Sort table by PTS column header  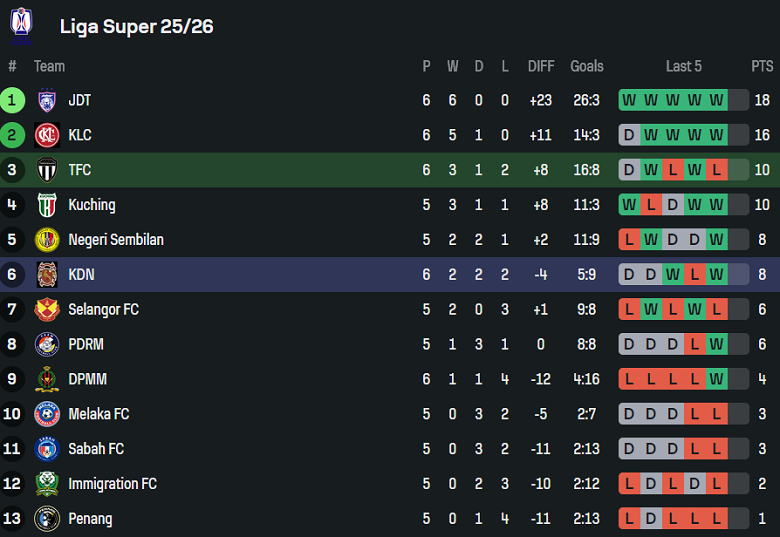762,66
